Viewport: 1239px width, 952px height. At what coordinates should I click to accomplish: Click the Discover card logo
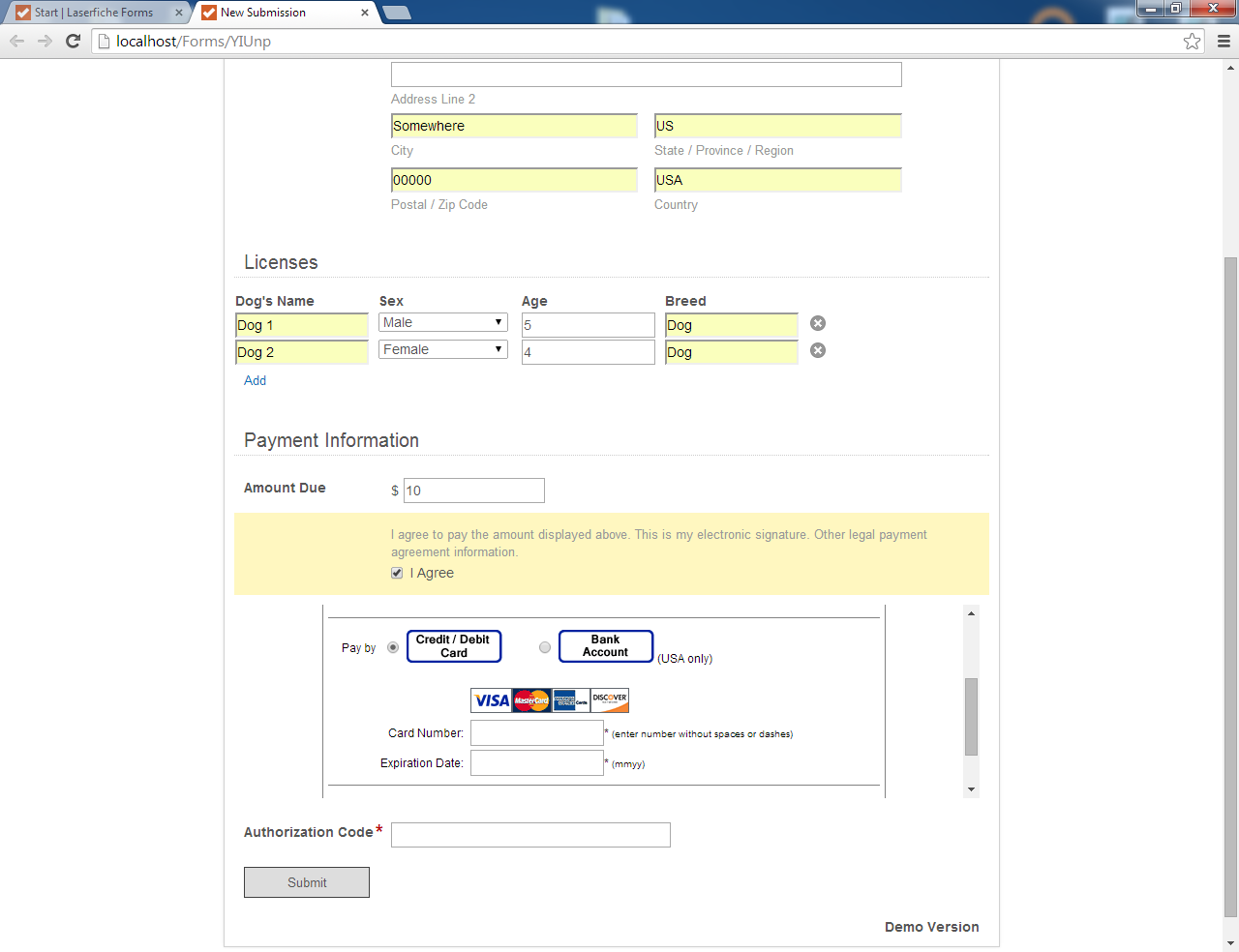pos(610,700)
